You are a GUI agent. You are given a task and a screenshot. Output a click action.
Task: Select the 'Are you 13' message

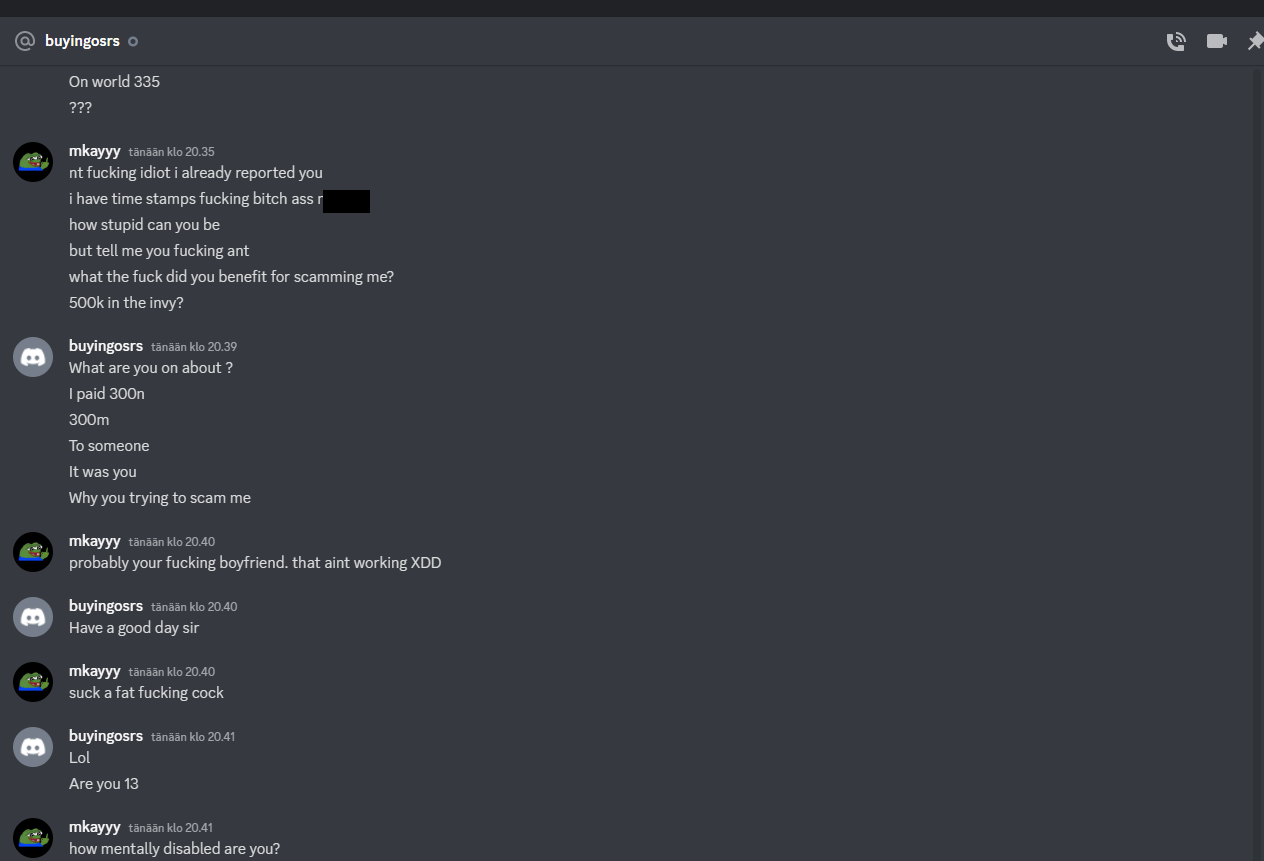(x=104, y=784)
